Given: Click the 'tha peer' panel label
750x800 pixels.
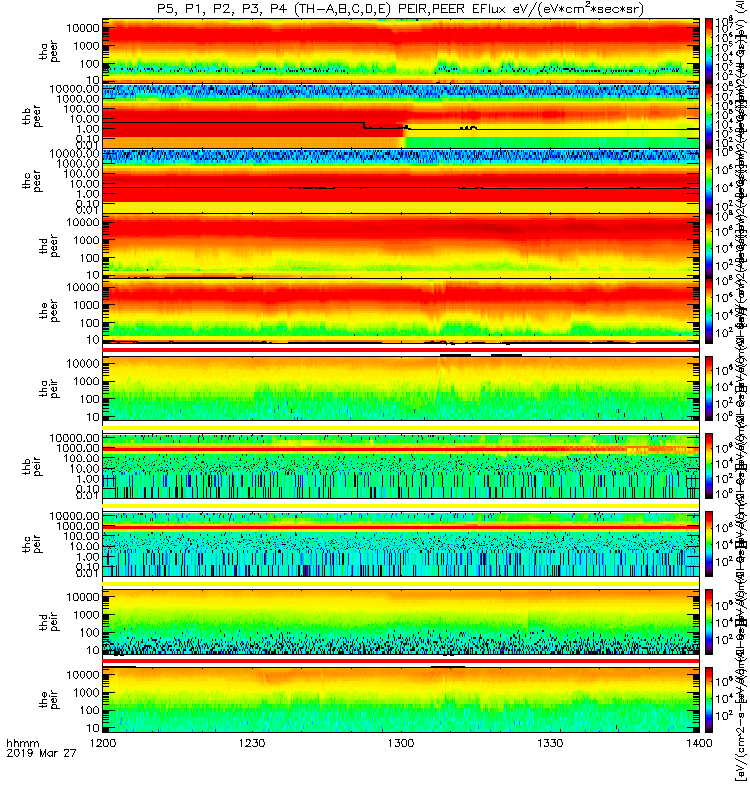Looking at the screenshot, I should point(49,52).
